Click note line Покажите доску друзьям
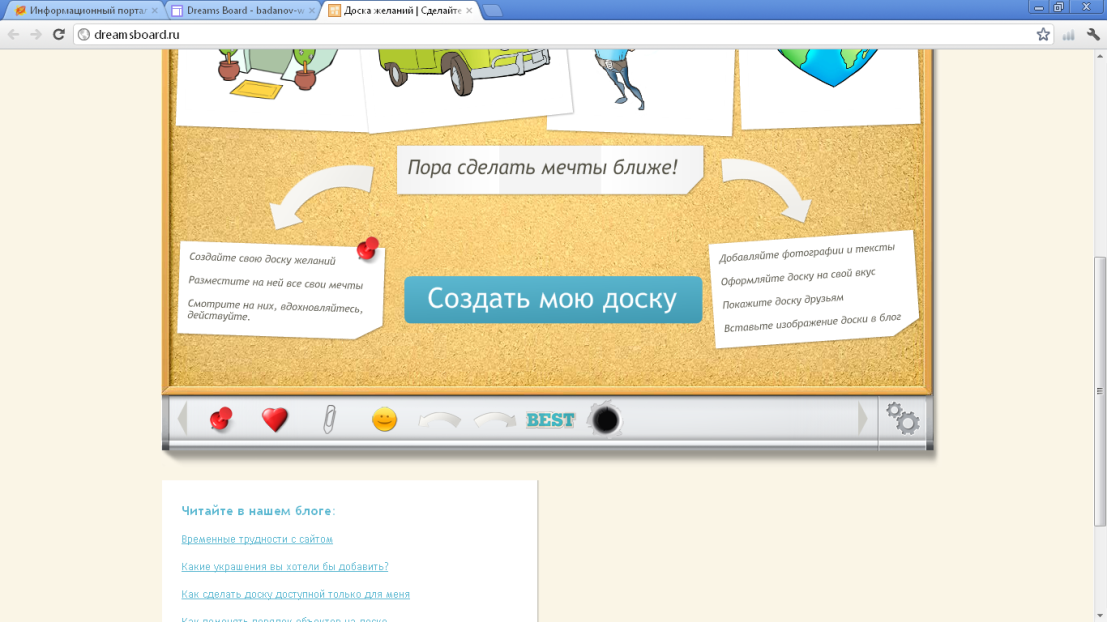The image size is (1107, 622). 783,301
